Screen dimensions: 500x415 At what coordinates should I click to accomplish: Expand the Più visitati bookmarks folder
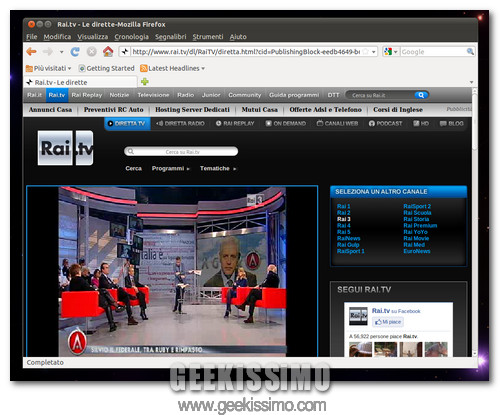coord(49,68)
